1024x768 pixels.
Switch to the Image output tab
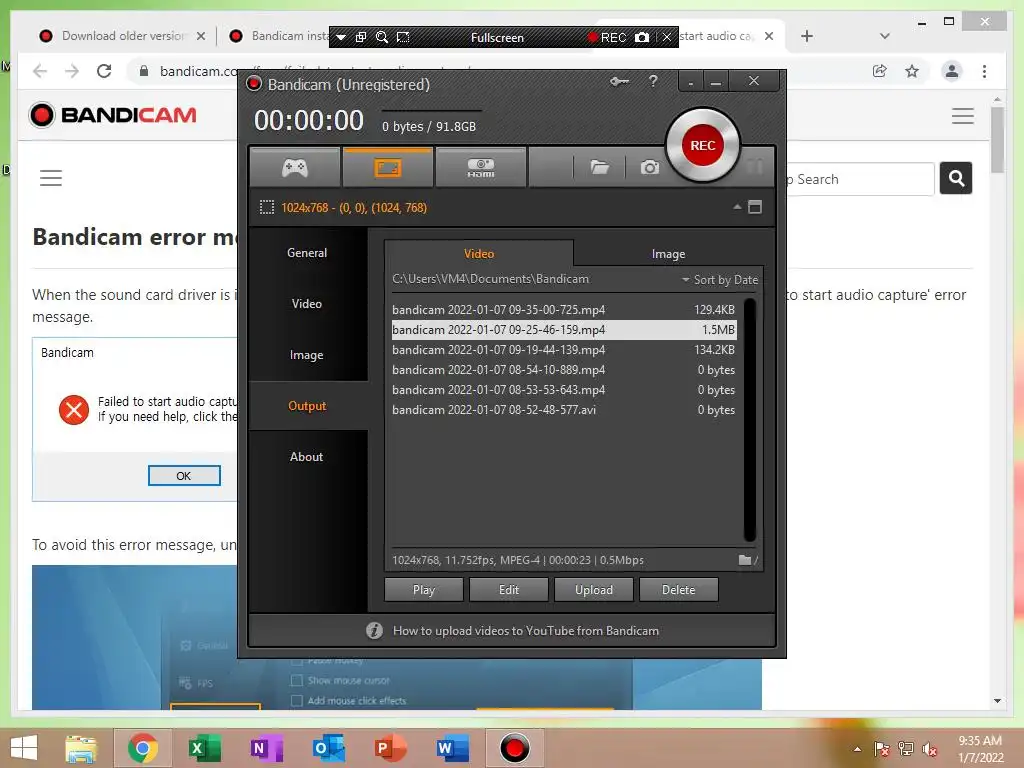[x=668, y=253]
